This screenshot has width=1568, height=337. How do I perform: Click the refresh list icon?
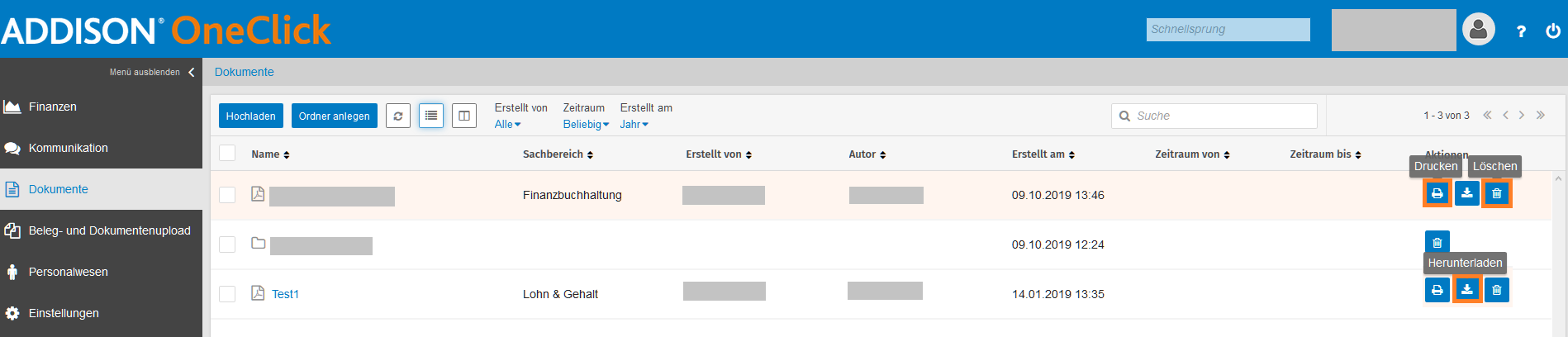pos(398,116)
